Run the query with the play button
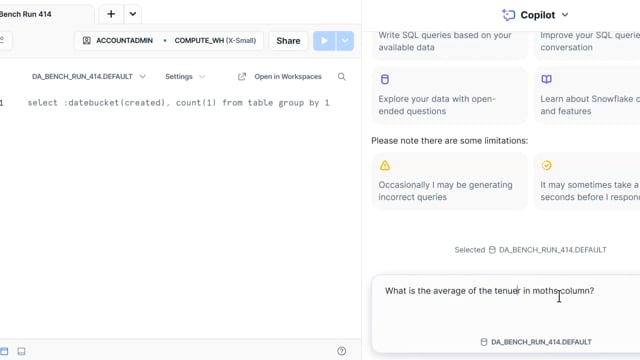Image resolution: width=640 pixels, height=360 pixels. pyautogui.click(x=324, y=40)
